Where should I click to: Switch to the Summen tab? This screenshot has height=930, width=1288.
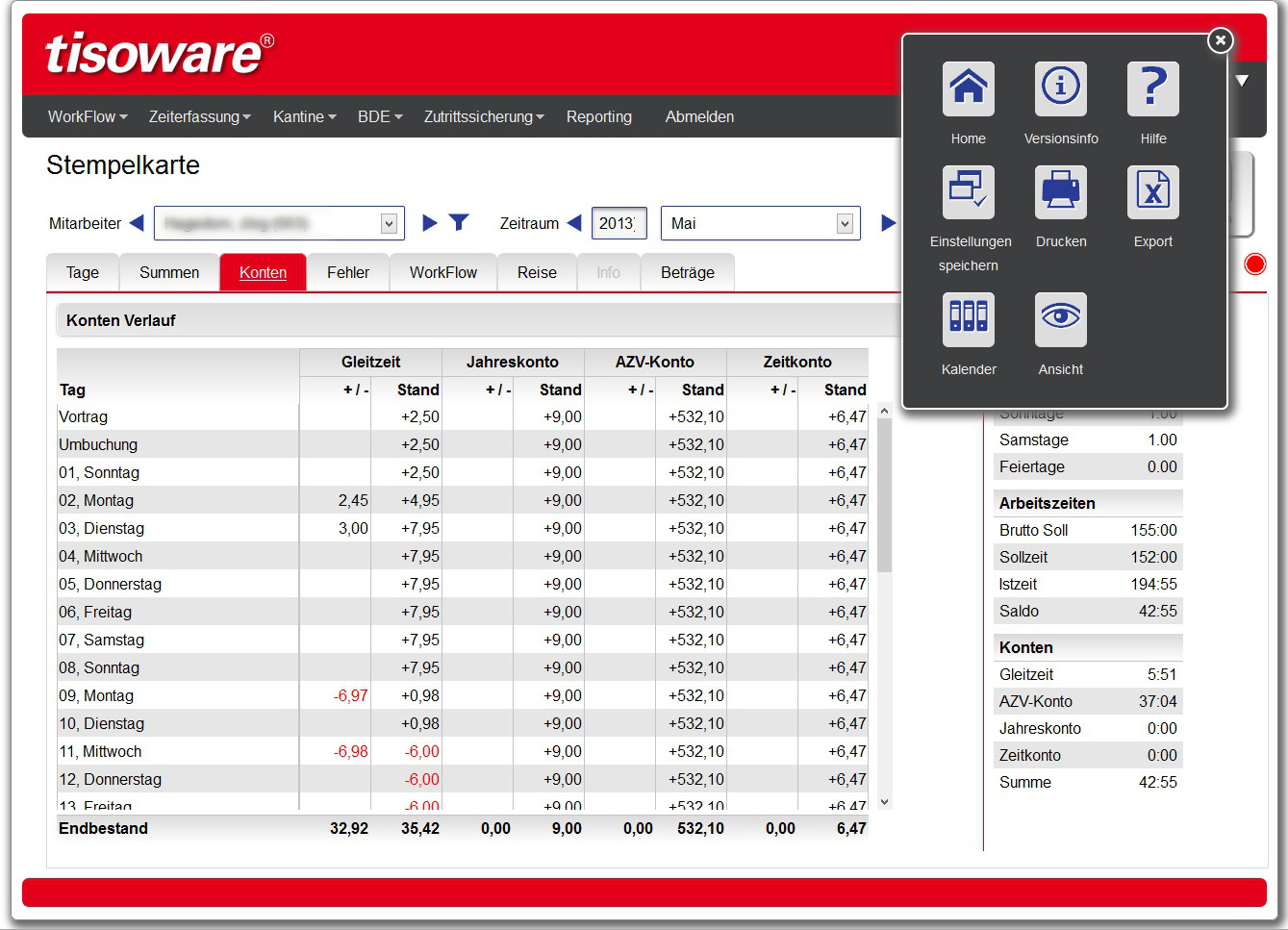(x=169, y=272)
